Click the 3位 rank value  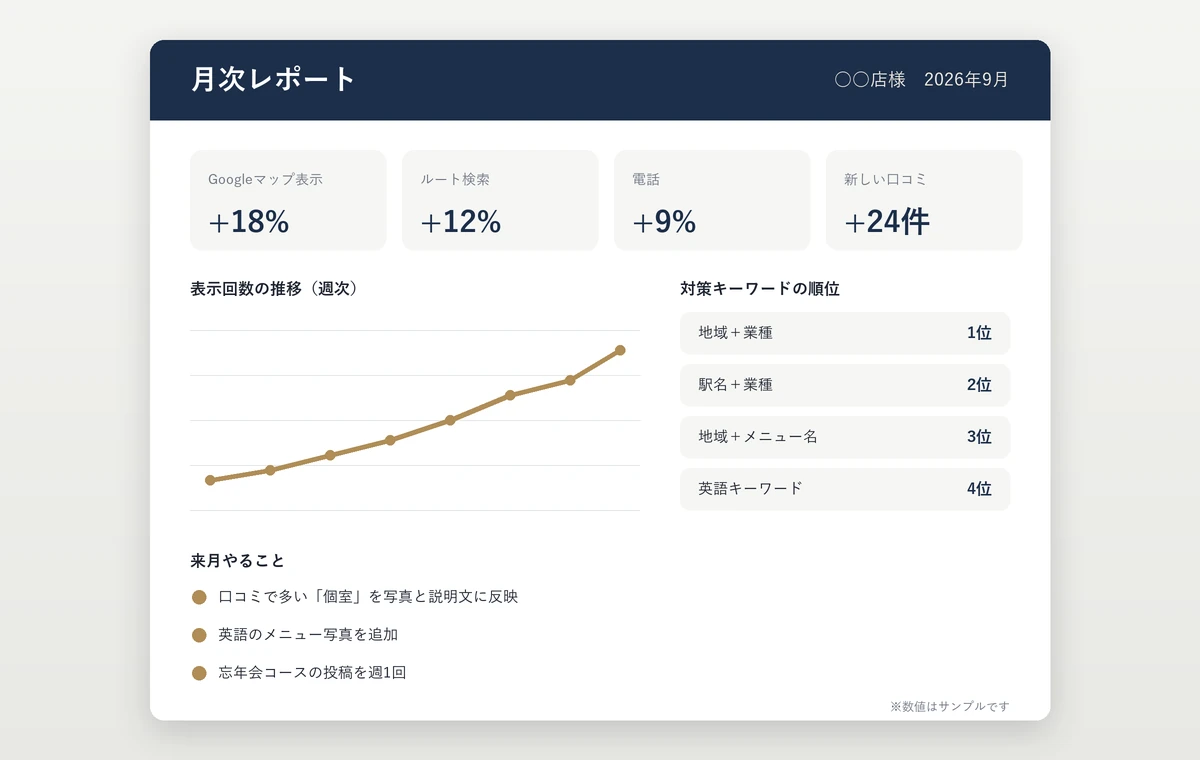point(979,437)
